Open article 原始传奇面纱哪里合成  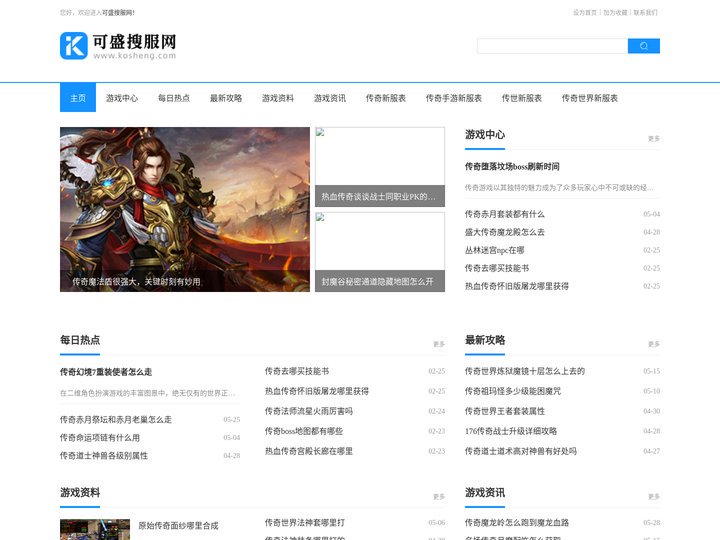click(178, 526)
